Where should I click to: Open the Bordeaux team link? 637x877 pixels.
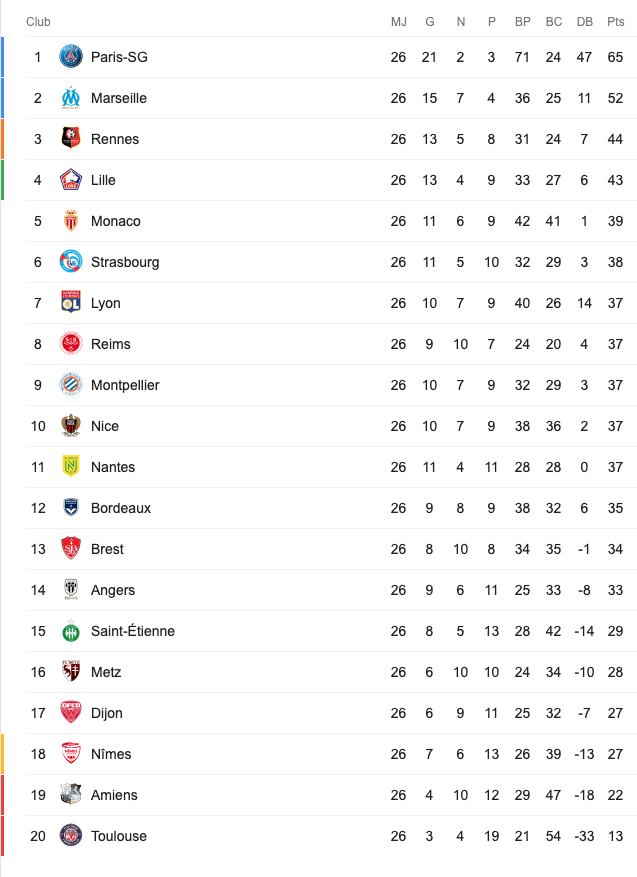pyautogui.click(x=121, y=508)
